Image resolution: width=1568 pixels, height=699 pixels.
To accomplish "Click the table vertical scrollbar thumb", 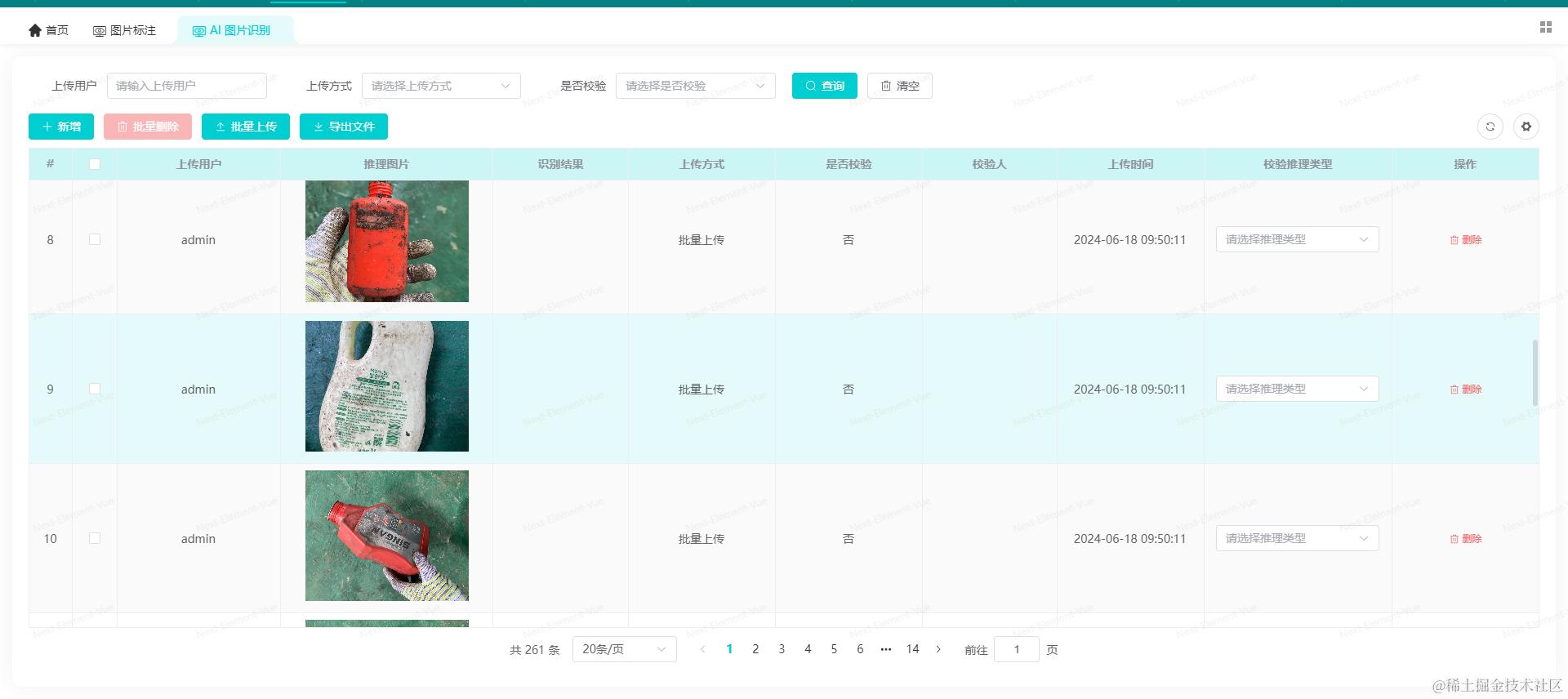I will tap(1535, 372).
